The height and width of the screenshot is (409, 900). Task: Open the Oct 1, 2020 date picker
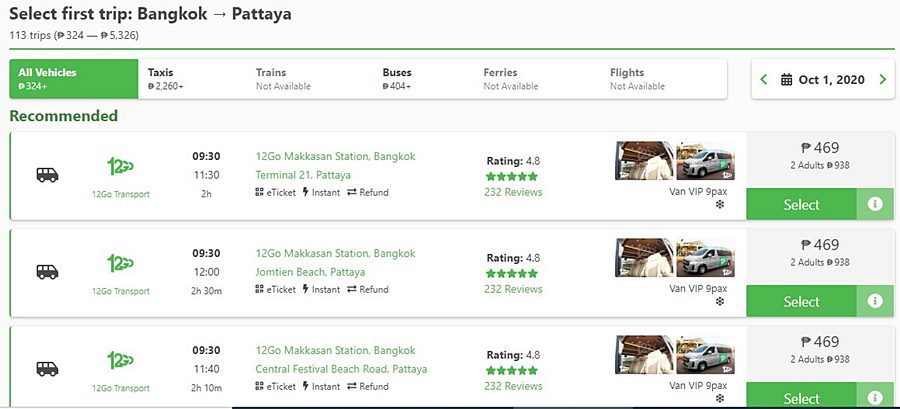830,80
